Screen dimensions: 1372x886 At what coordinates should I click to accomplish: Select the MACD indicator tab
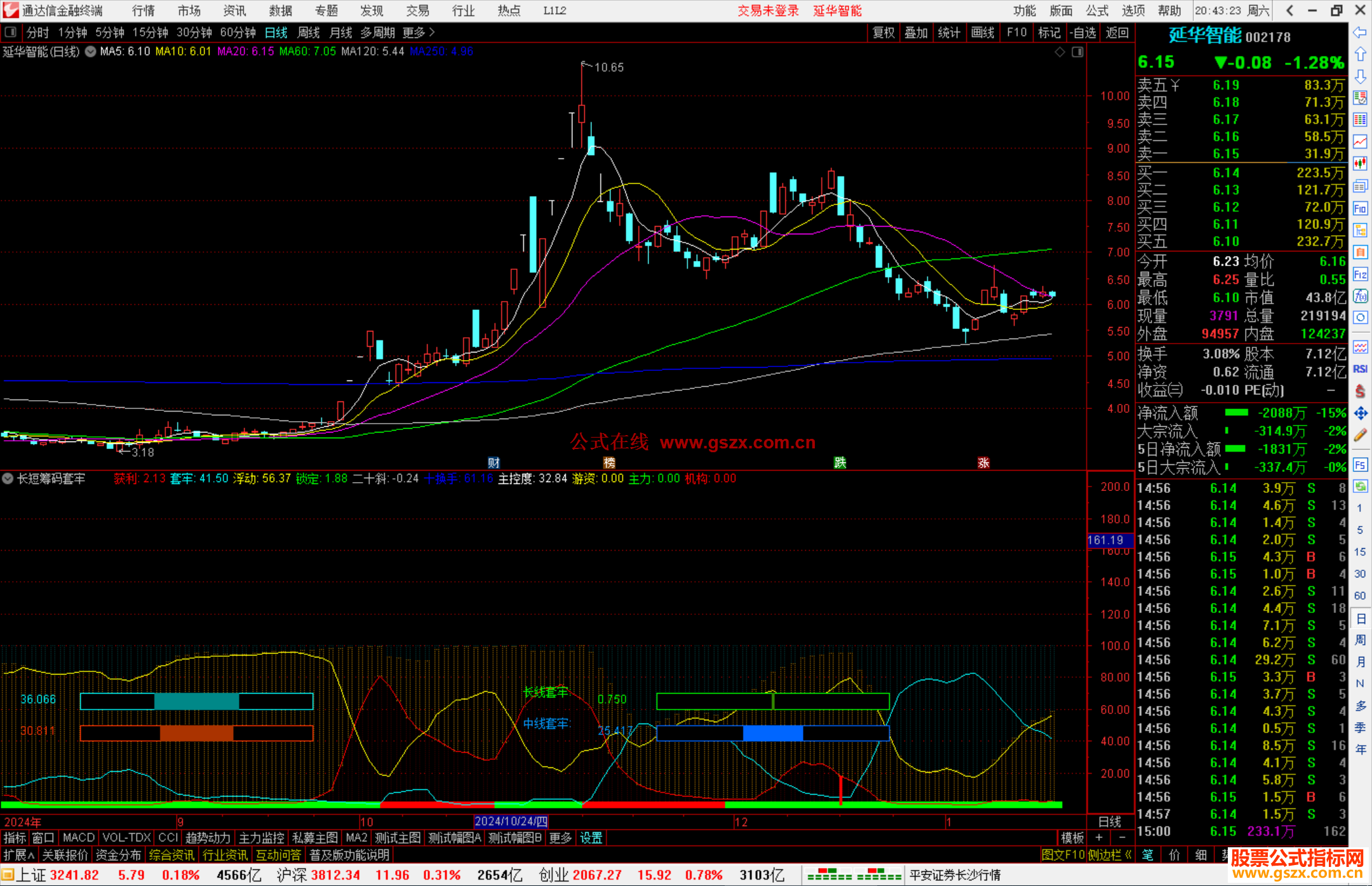(79, 838)
